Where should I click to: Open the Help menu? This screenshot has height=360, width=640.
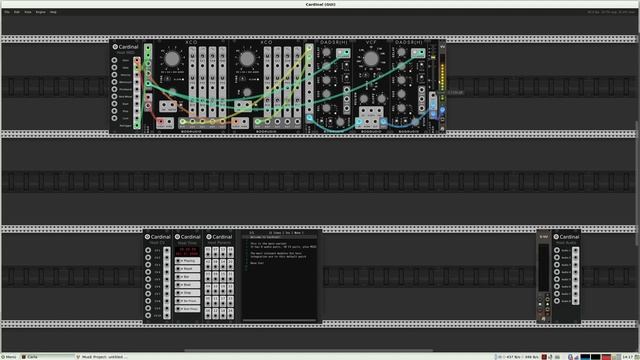coord(53,12)
